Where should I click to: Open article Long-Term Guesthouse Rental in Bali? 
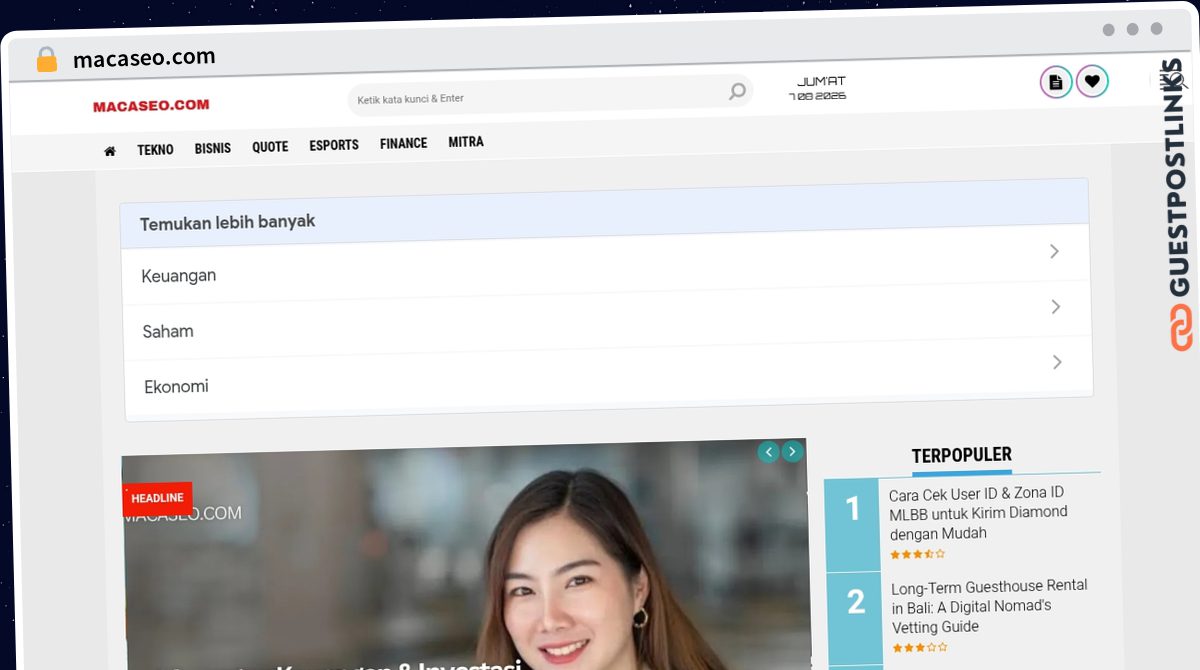[x=989, y=606]
